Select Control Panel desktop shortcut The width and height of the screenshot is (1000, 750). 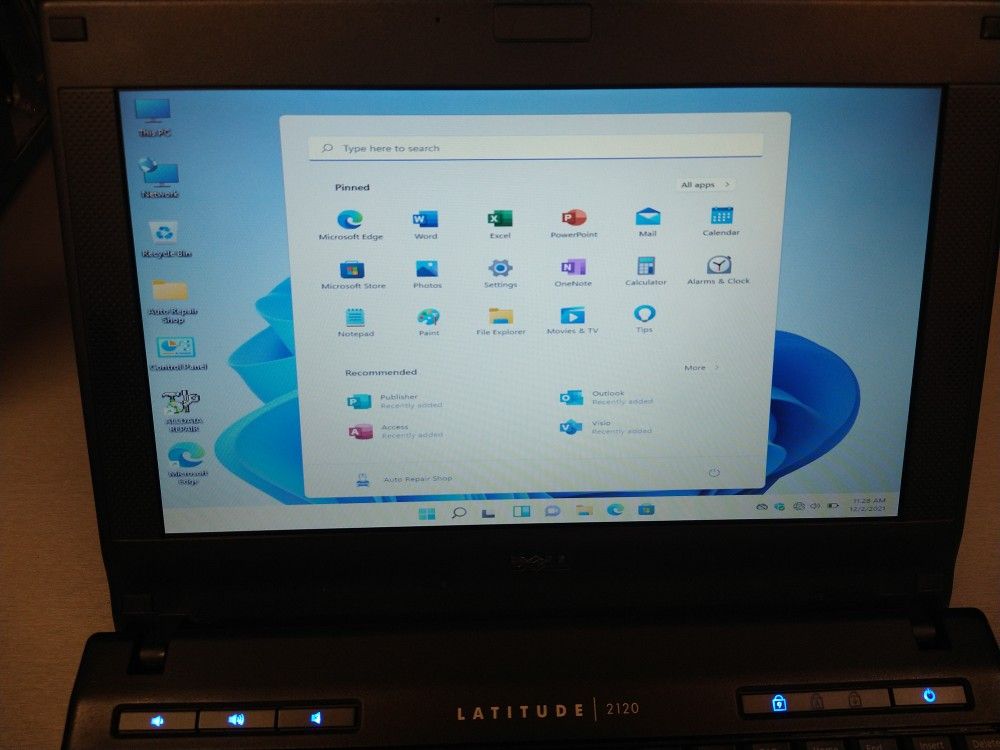click(x=177, y=354)
